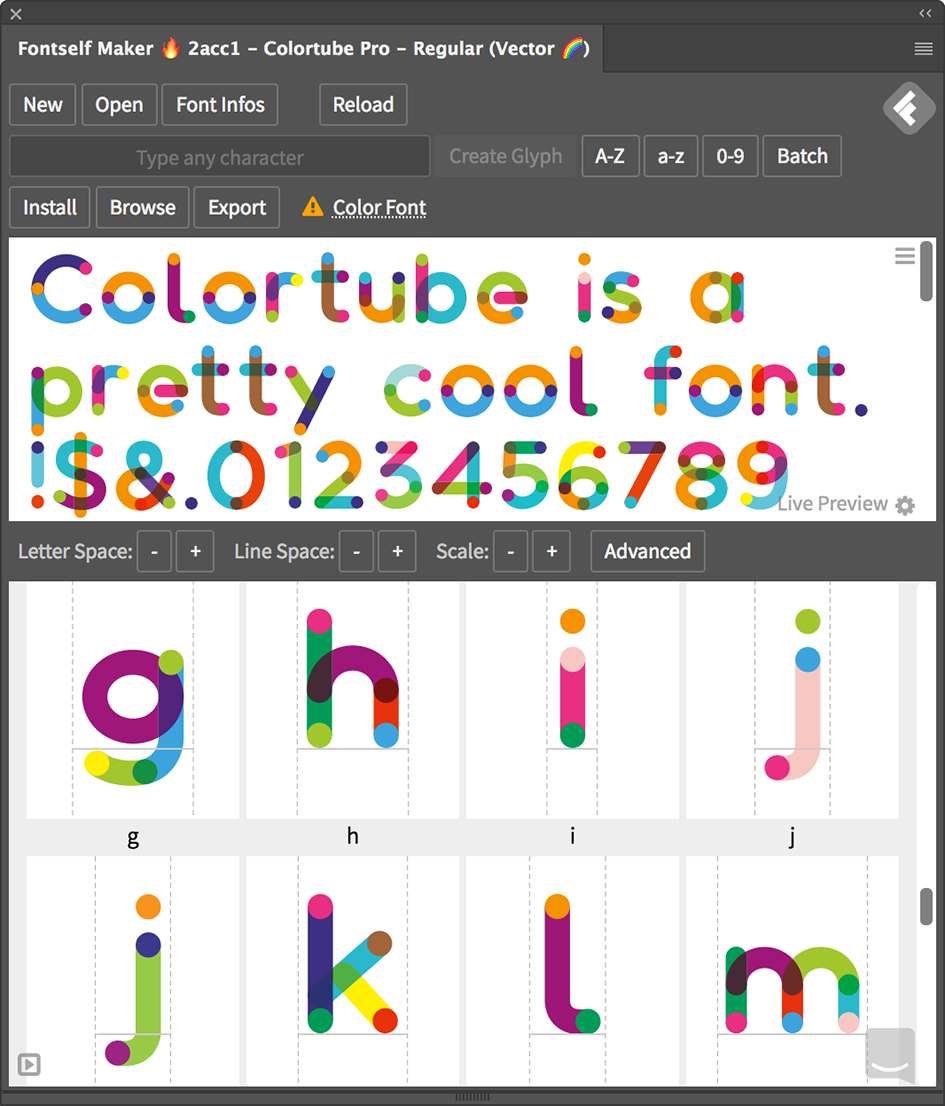Create glyphs with 0-9 button

point(730,156)
